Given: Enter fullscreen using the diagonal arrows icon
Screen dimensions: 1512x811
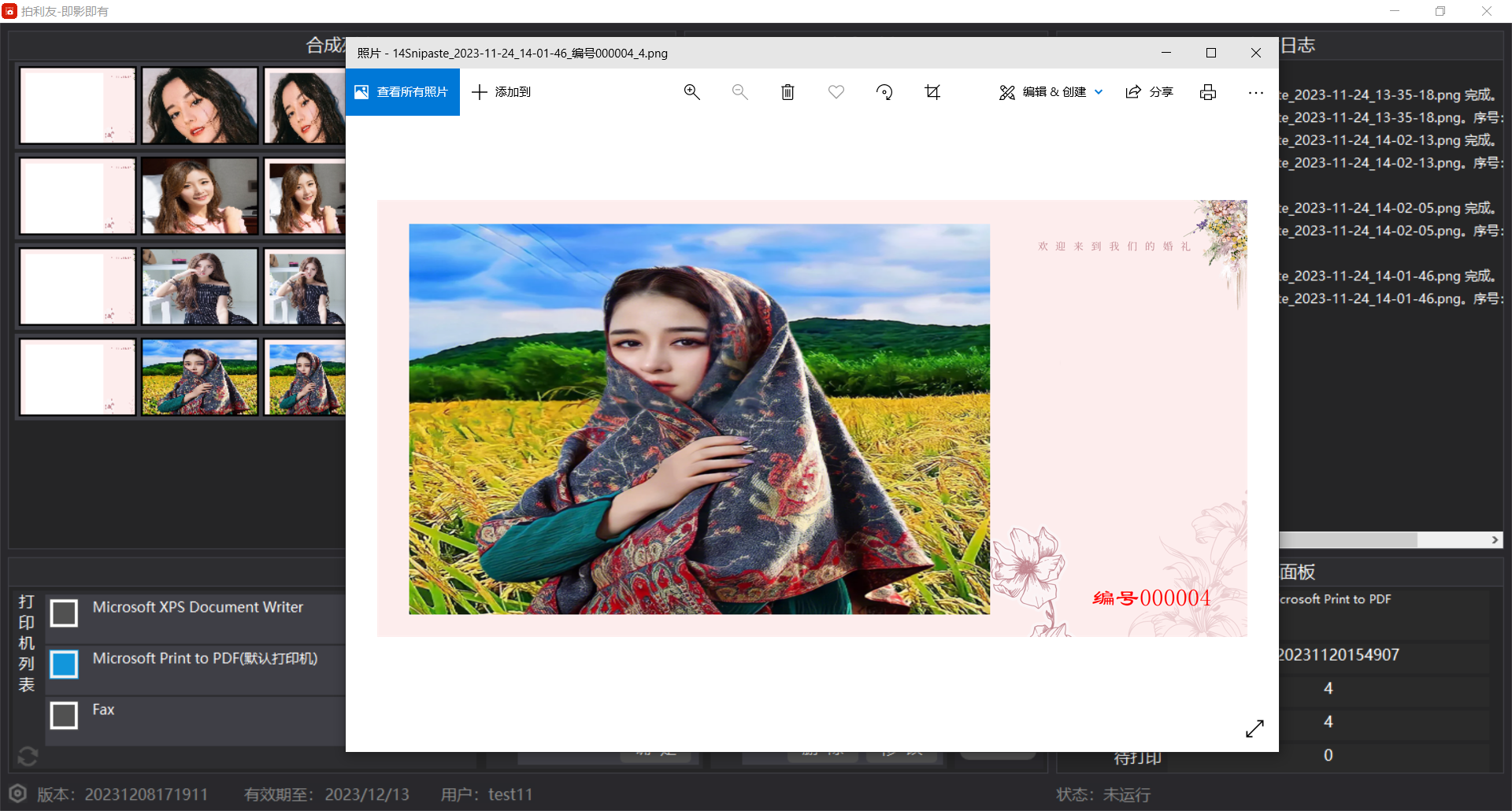Looking at the screenshot, I should coord(1254,728).
